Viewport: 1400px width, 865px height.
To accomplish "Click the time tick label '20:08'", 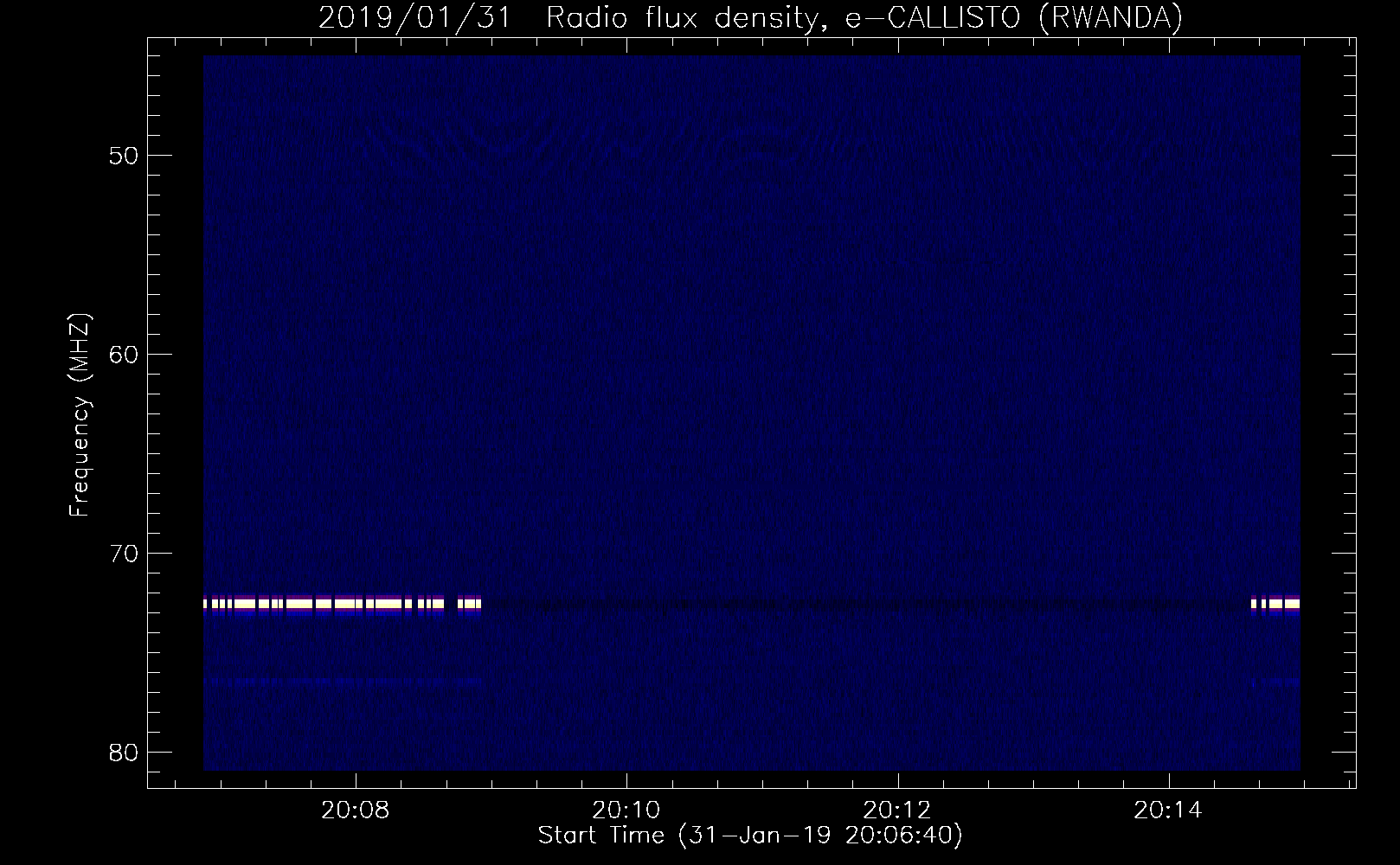I will [x=355, y=811].
